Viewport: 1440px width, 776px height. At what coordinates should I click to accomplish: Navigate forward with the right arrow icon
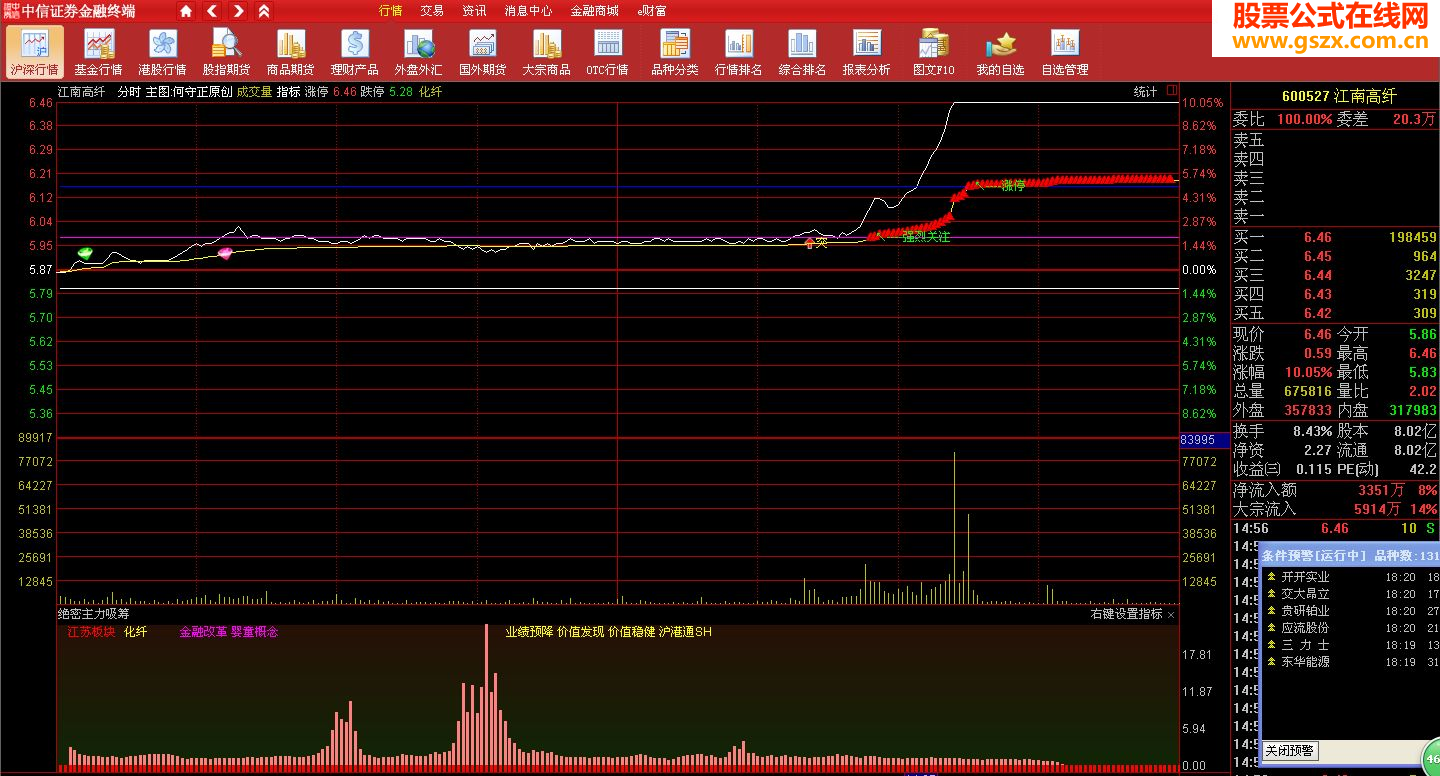238,11
